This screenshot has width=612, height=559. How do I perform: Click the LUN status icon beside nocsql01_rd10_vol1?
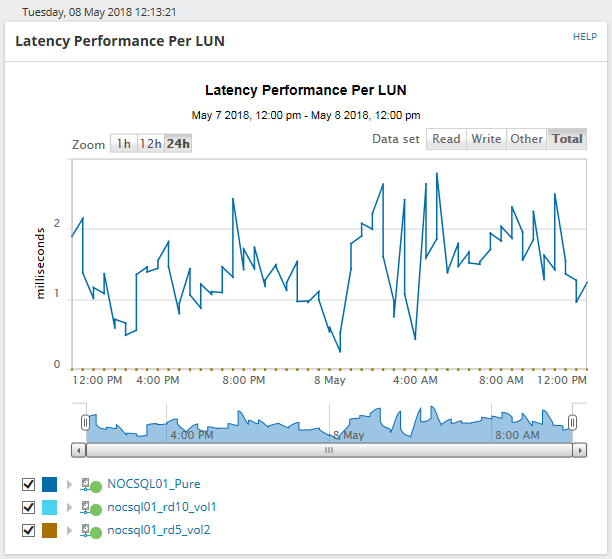click(91, 508)
